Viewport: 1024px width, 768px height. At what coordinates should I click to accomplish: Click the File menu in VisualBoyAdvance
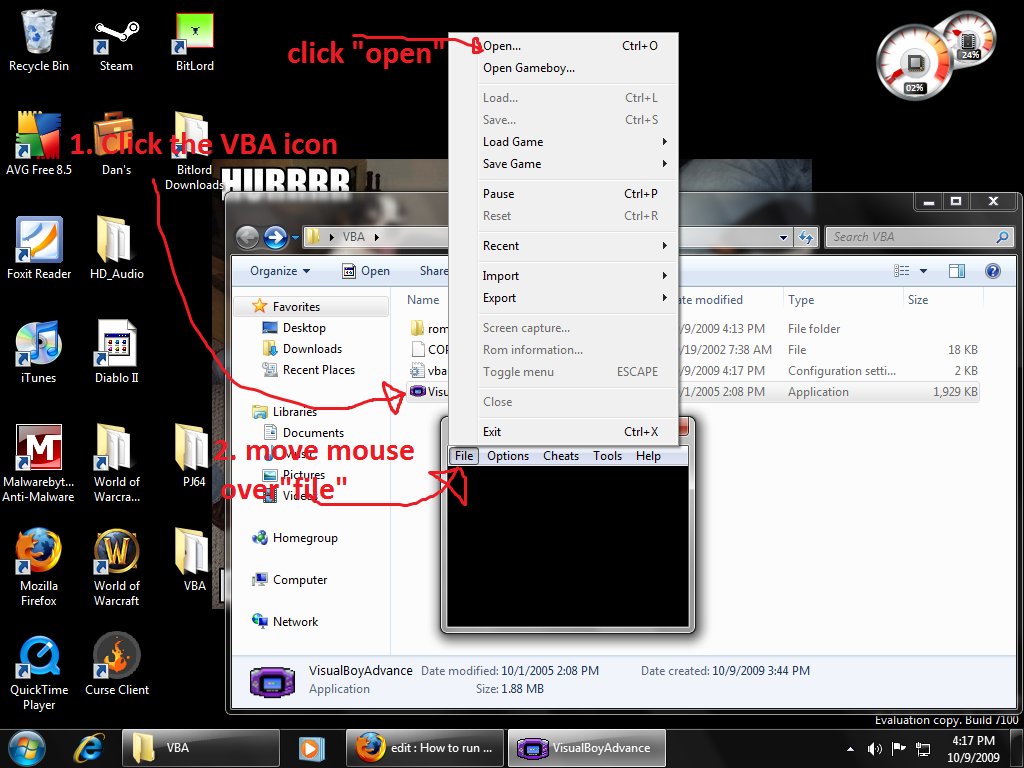pyautogui.click(x=464, y=456)
